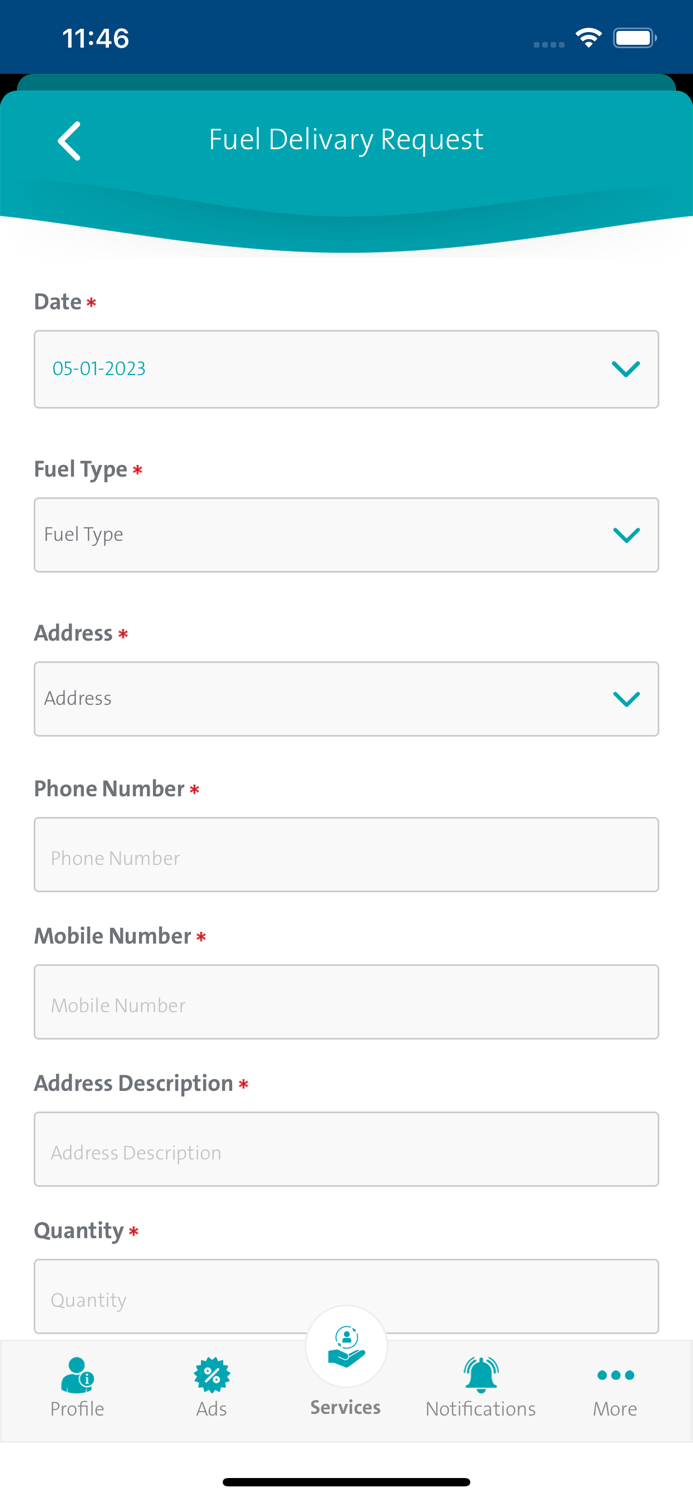The width and height of the screenshot is (693, 1500).
Task: Tap the Wi-Fi status icon
Action: [x=588, y=38]
